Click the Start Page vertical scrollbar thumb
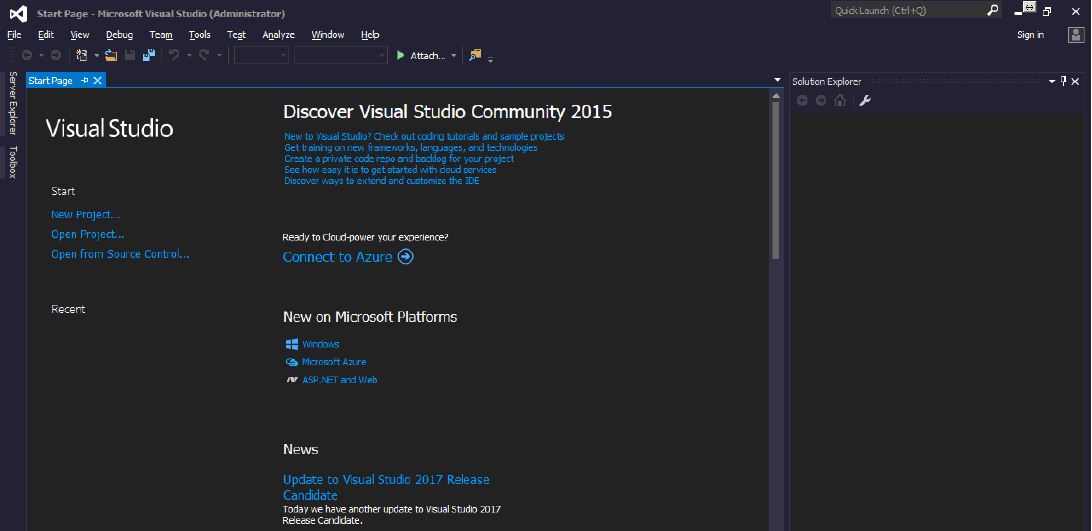This screenshot has width=1092, height=531. point(776,181)
